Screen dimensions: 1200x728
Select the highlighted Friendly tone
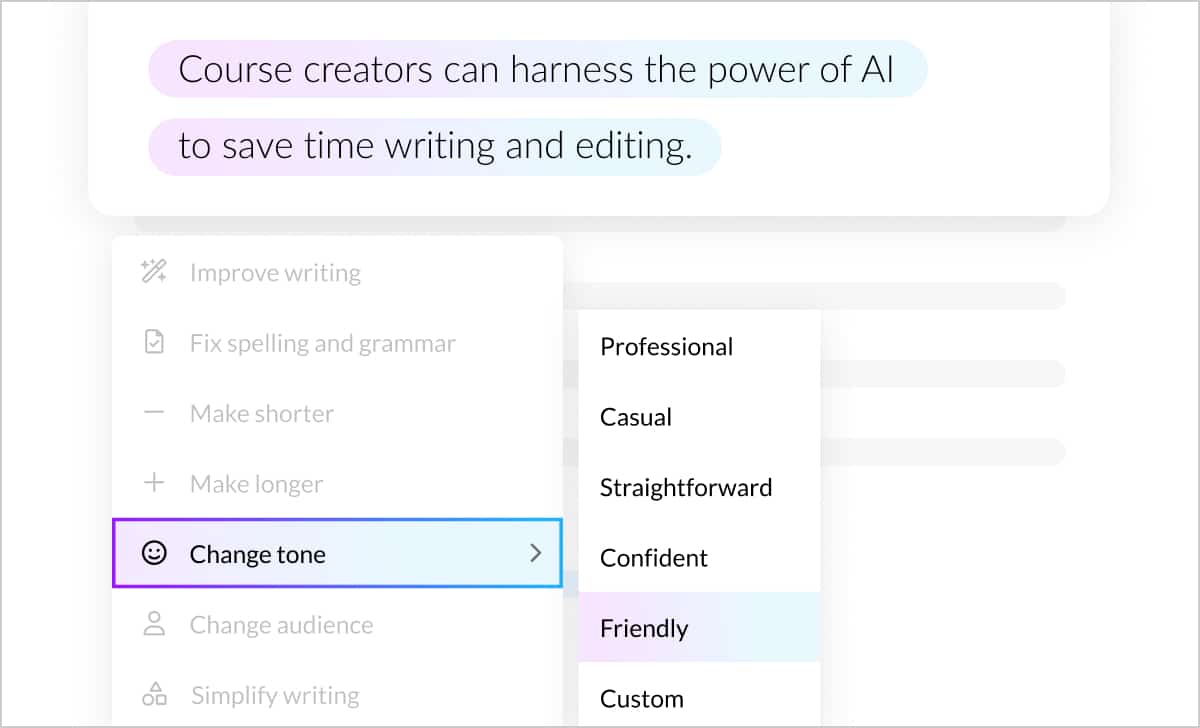click(x=644, y=628)
